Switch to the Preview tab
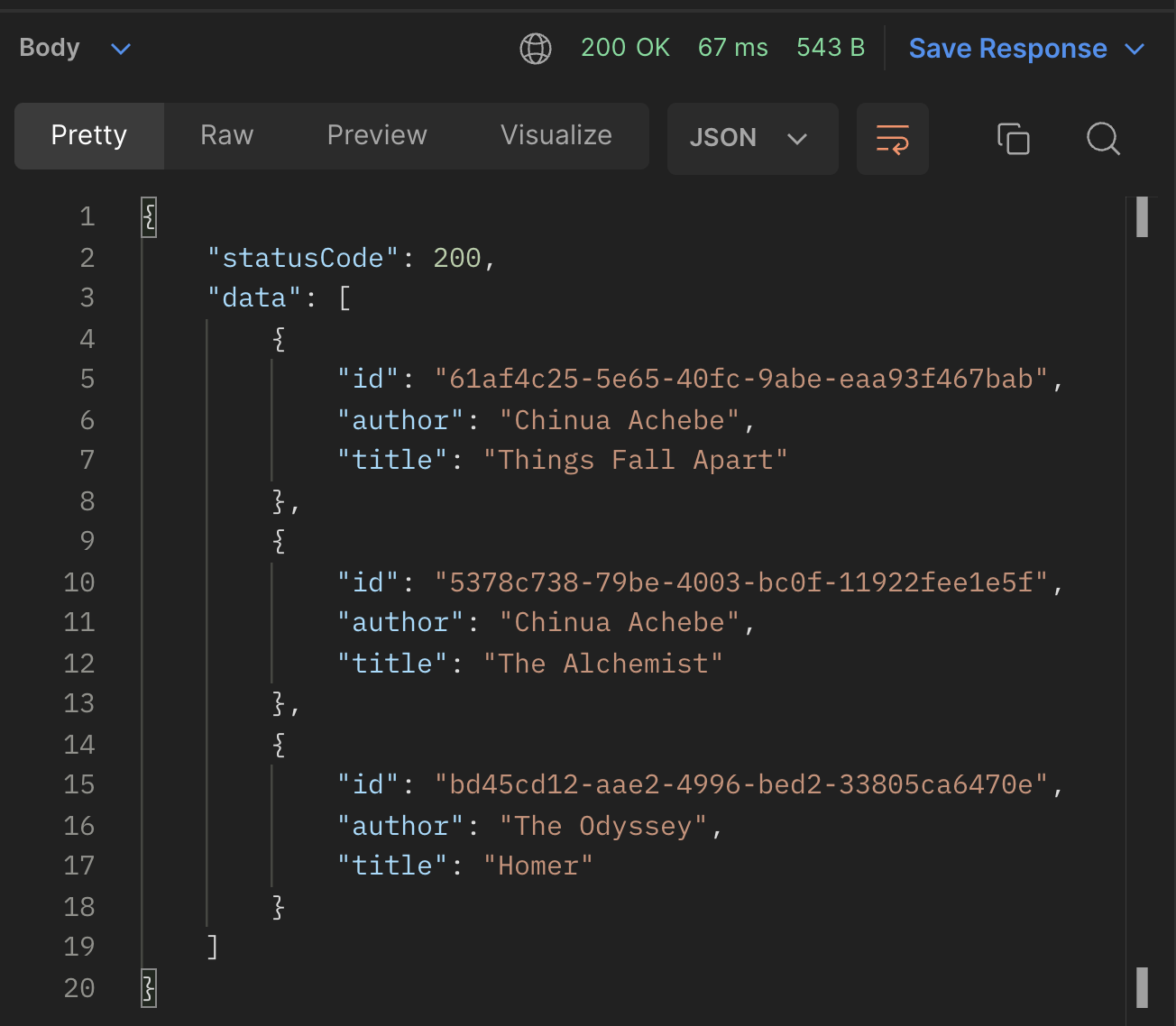1176x1026 pixels. 377,136
